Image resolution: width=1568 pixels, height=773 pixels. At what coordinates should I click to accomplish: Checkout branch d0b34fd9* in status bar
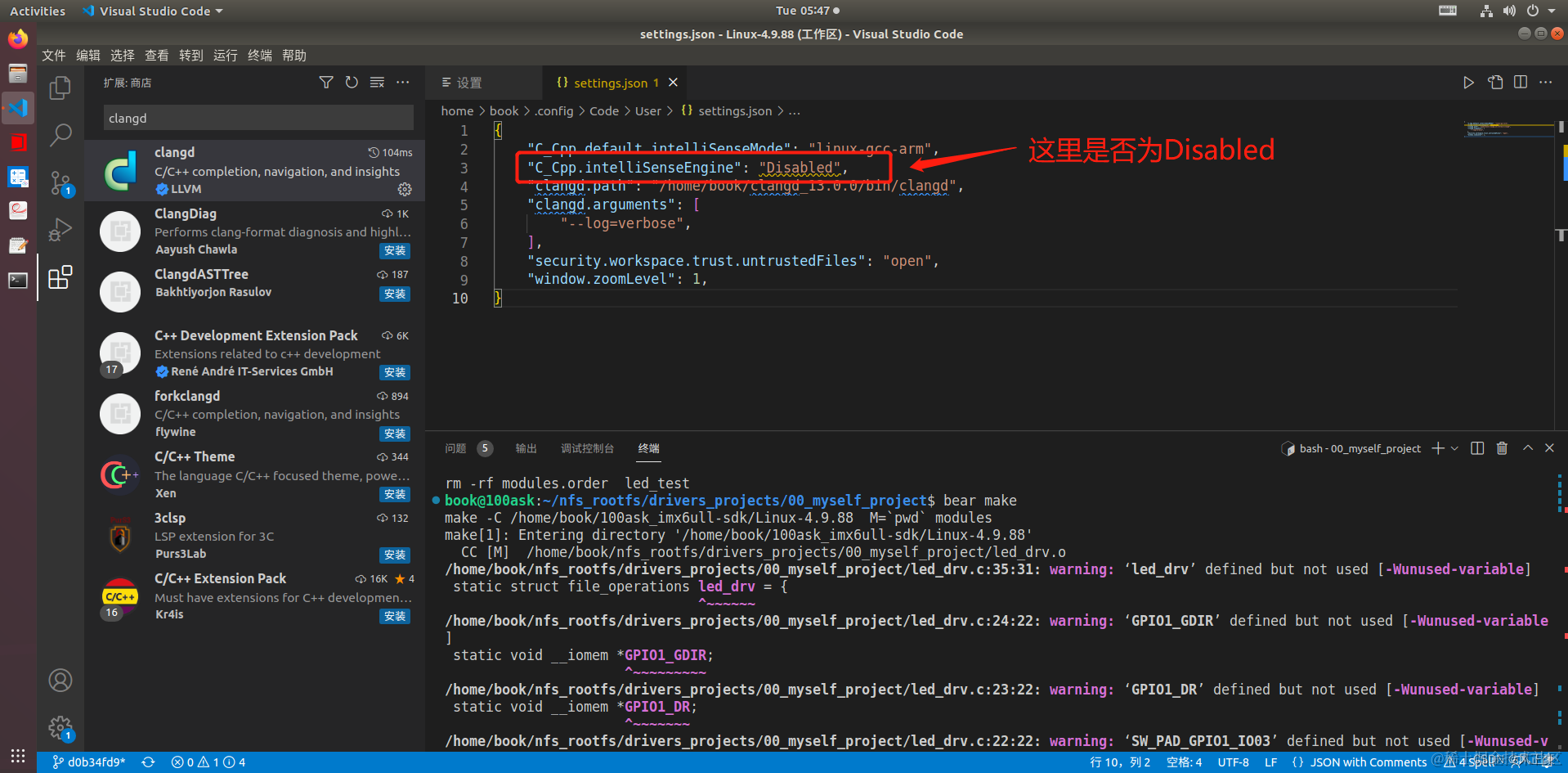tap(89, 762)
